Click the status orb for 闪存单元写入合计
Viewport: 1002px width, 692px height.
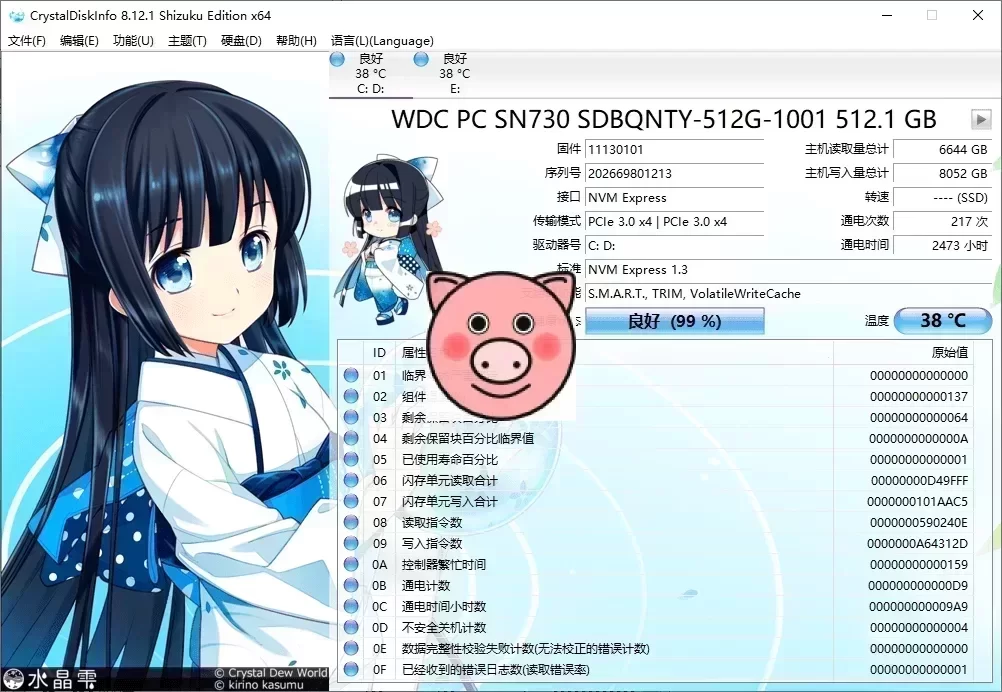(351, 502)
